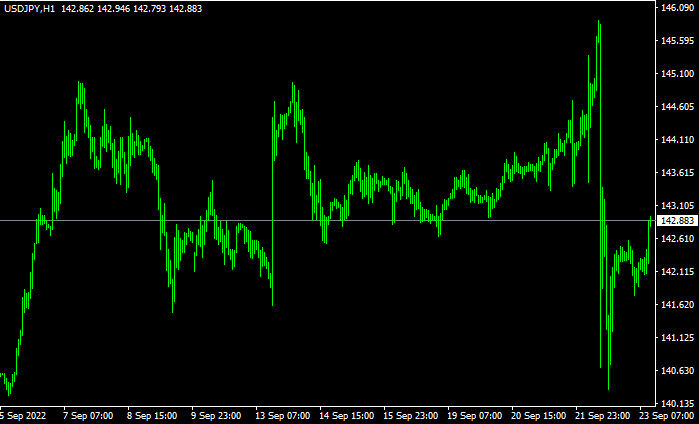The height and width of the screenshot is (424, 699).
Task: Click the 143.615 price scale label
Action: (x=678, y=173)
